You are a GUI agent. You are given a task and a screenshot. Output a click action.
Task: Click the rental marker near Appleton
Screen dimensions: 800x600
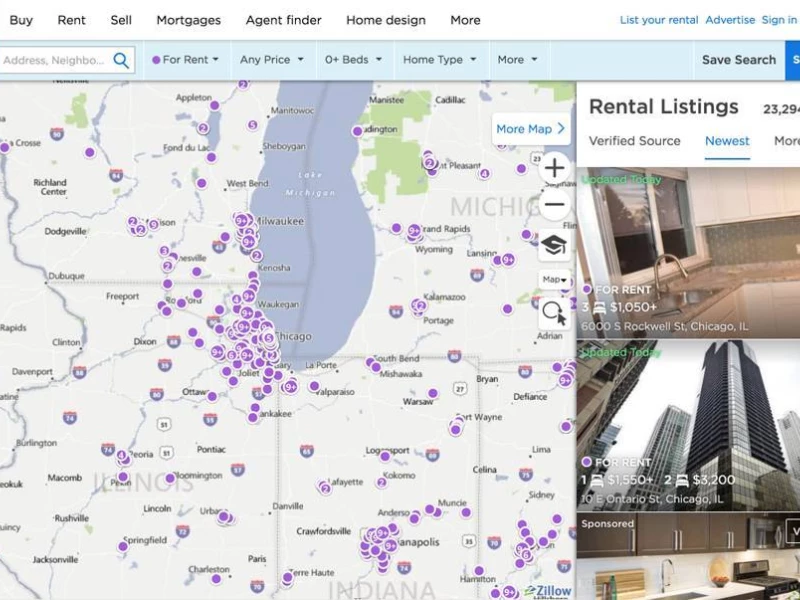[x=215, y=106]
